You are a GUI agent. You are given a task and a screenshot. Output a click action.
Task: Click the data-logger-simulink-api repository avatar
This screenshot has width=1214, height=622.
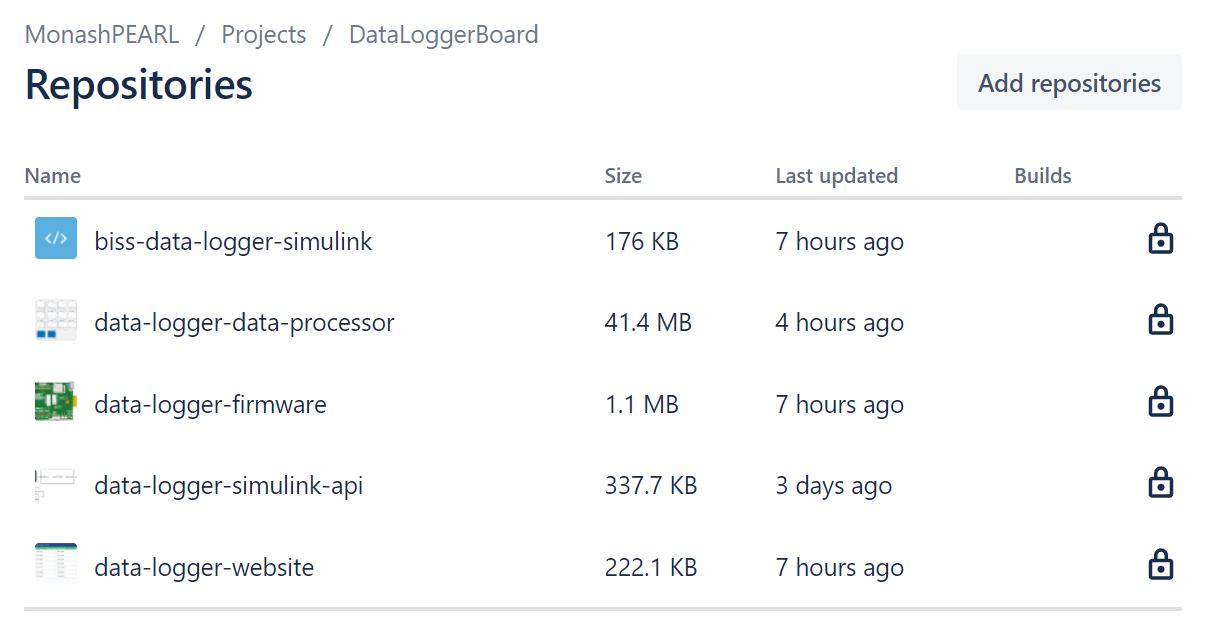point(56,484)
